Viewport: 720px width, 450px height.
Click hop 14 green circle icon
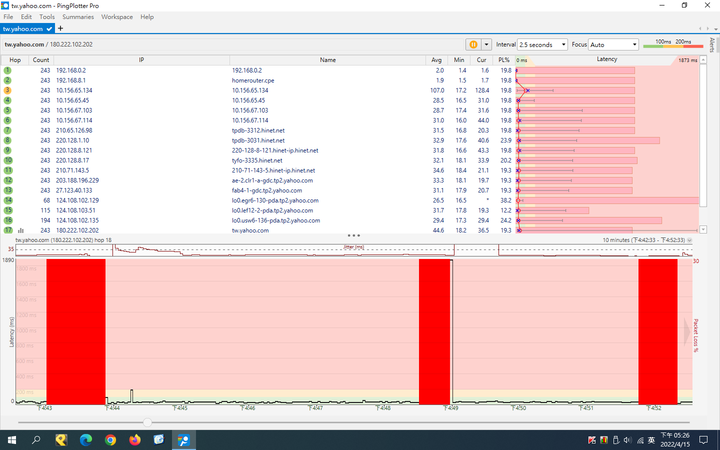8,200
